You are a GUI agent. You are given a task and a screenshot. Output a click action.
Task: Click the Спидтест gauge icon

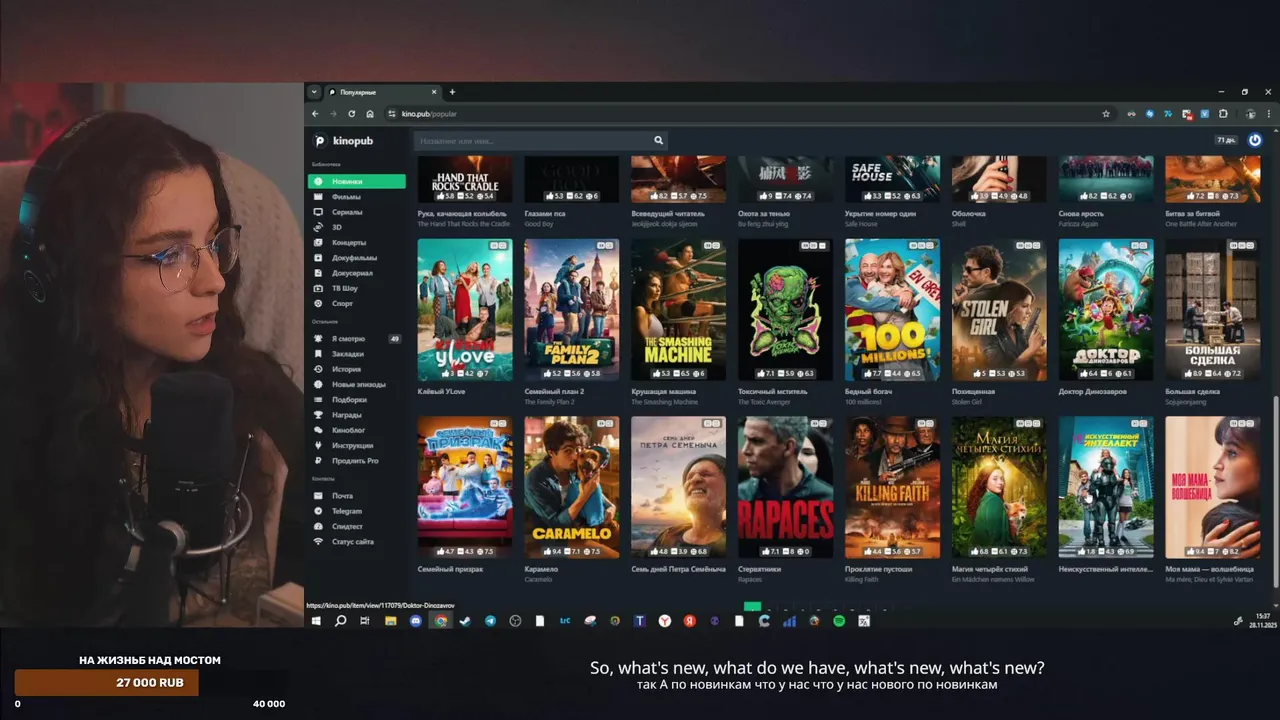click(x=319, y=526)
